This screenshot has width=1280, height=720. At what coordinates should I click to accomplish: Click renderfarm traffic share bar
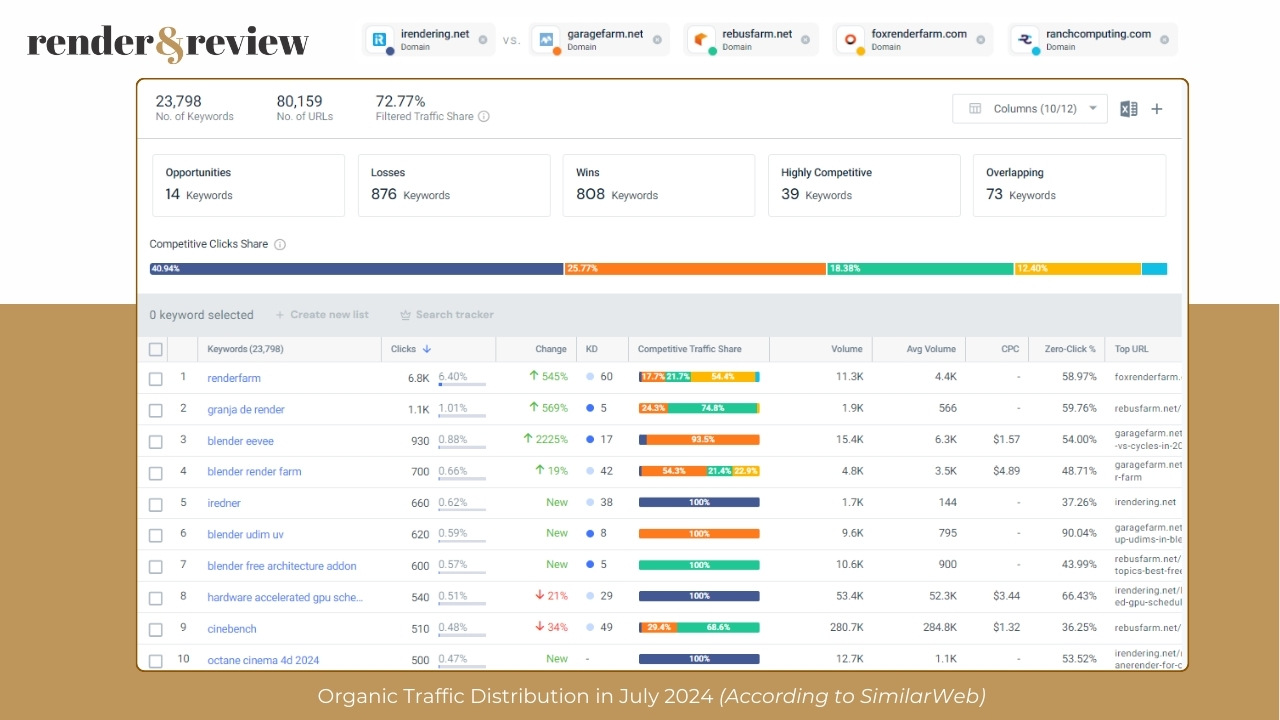click(699, 377)
